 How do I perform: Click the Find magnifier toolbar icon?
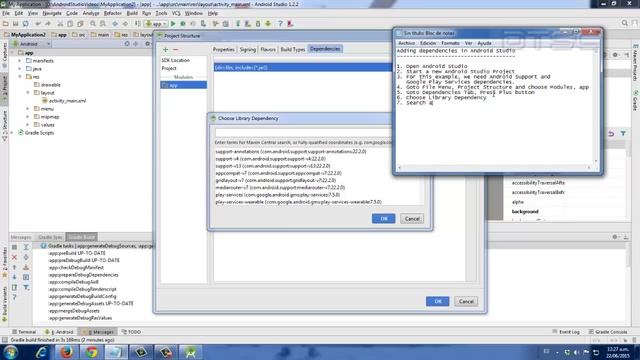point(93,24)
